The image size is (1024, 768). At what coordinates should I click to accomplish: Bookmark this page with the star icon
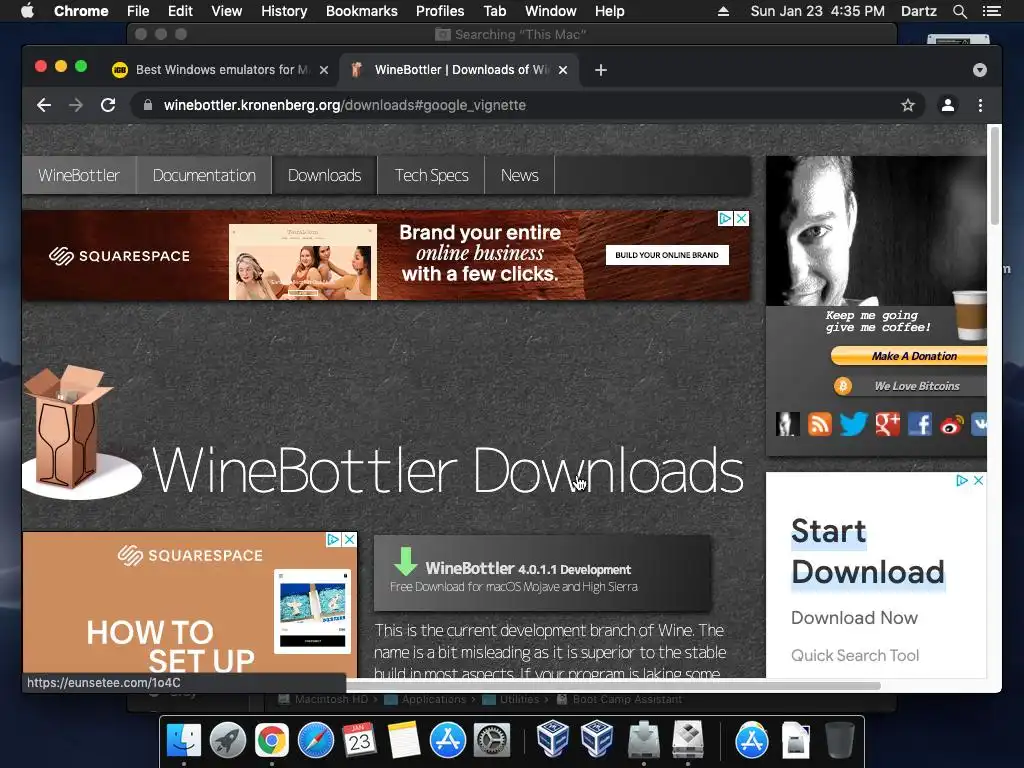908,105
